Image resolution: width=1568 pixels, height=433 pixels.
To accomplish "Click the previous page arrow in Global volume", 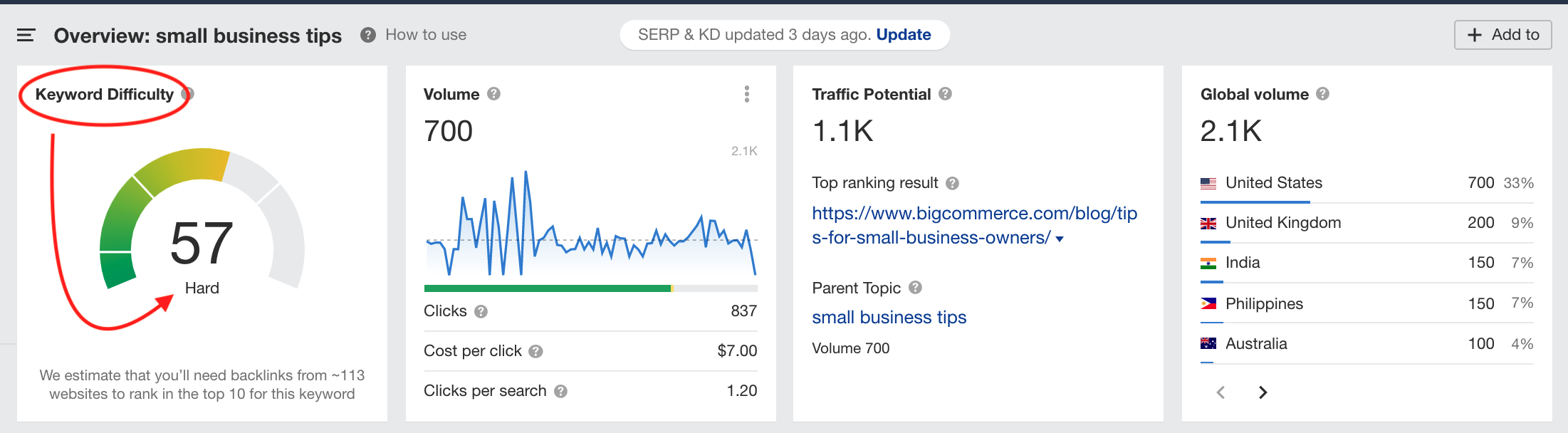I will click(x=1221, y=392).
